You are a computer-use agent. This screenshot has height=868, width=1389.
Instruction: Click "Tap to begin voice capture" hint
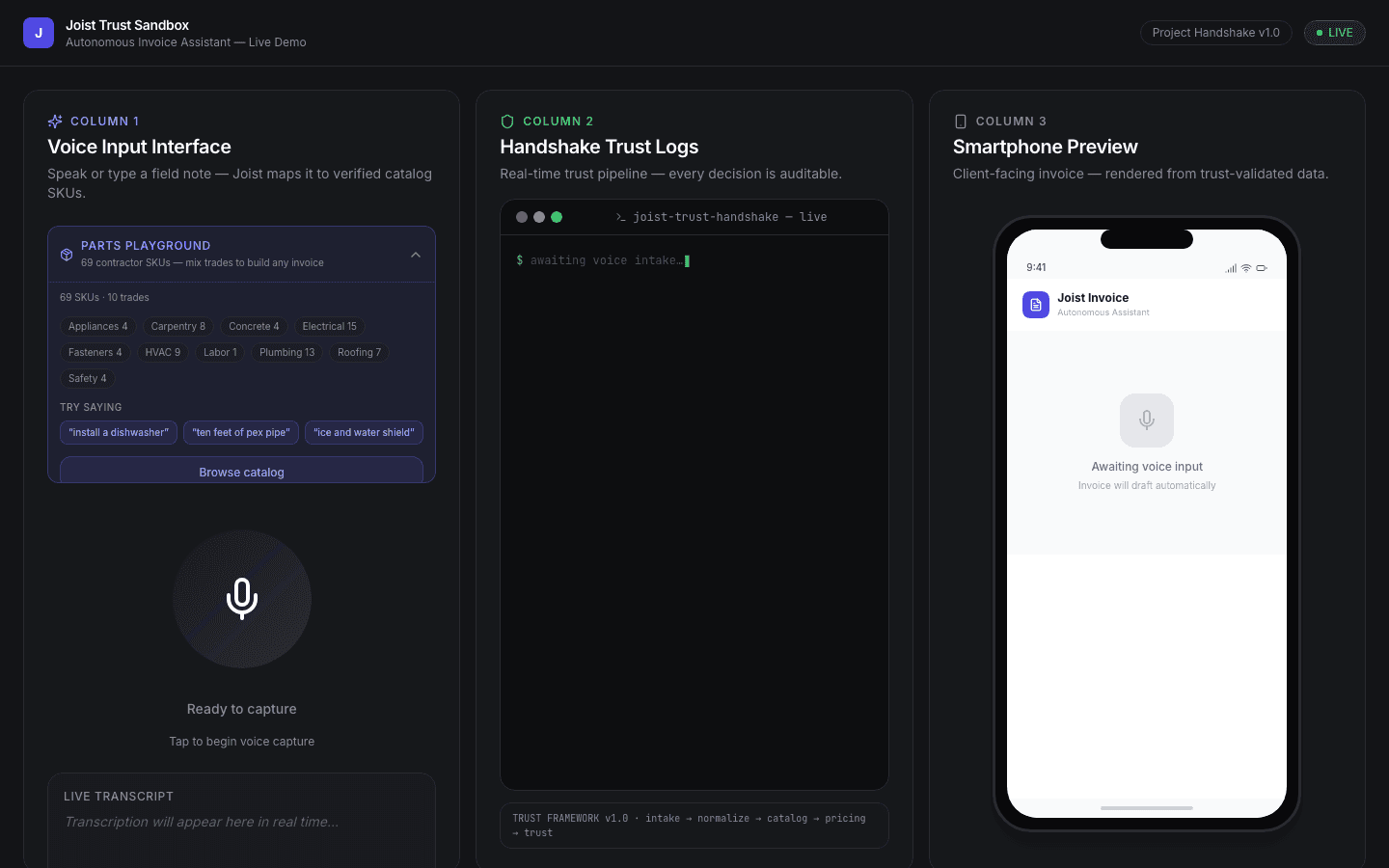coord(242,742)
